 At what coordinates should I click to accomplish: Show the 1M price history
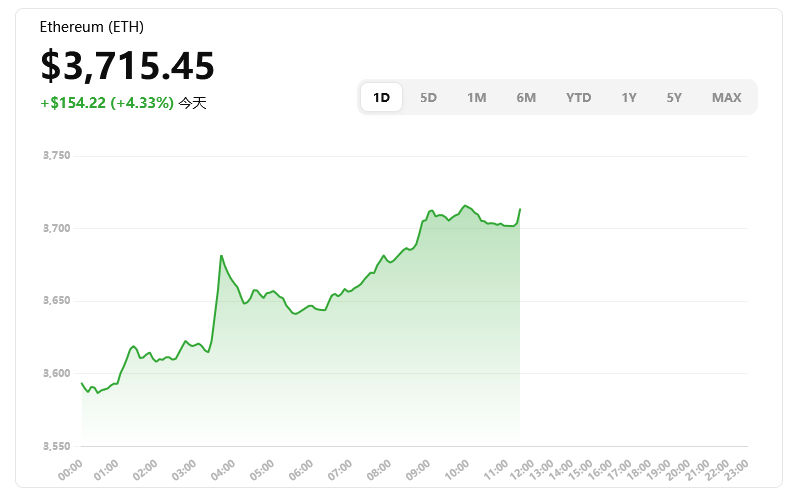[476, 97]
